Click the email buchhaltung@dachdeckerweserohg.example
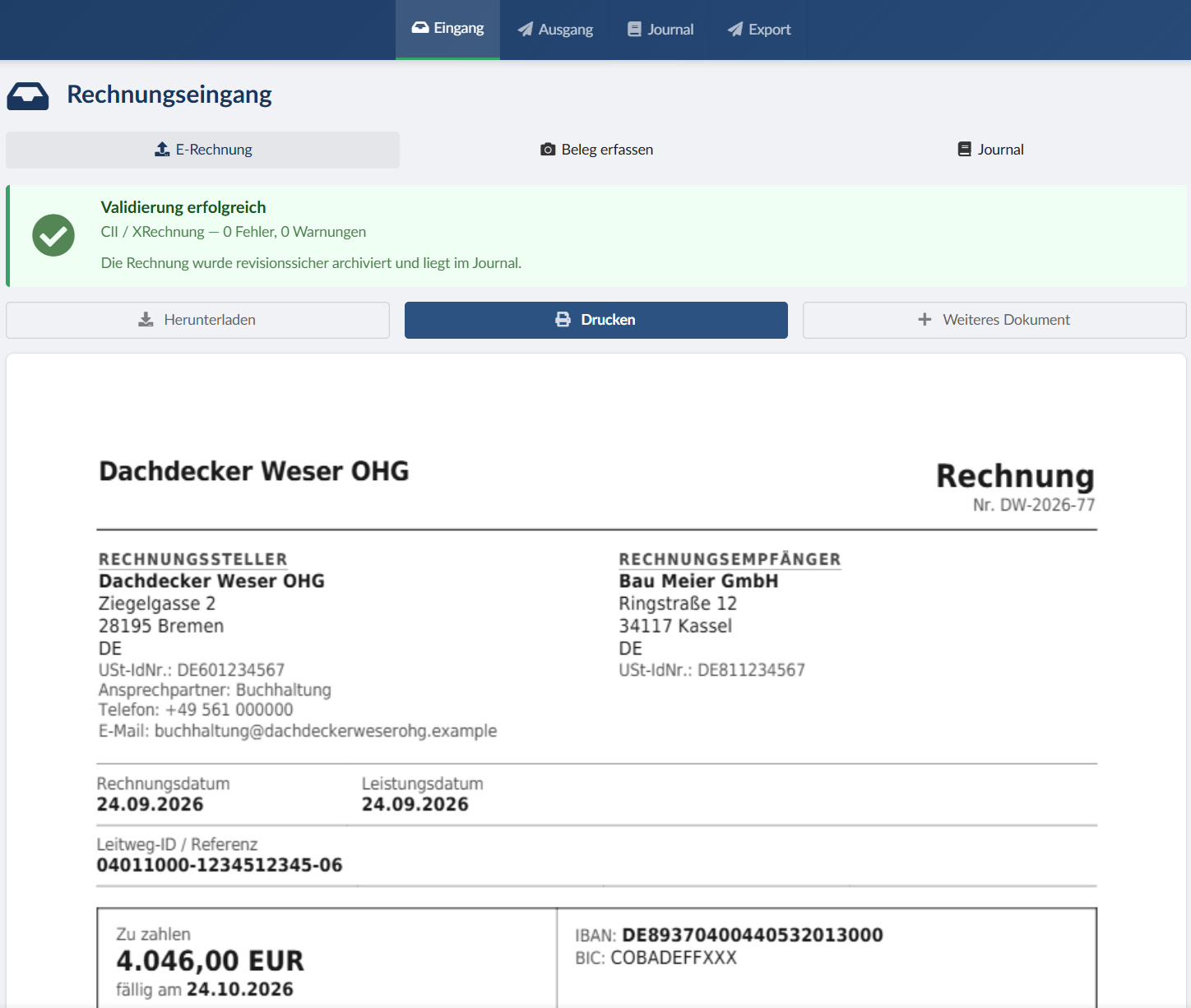The image size is (1191, 1008). click(326, 731)
